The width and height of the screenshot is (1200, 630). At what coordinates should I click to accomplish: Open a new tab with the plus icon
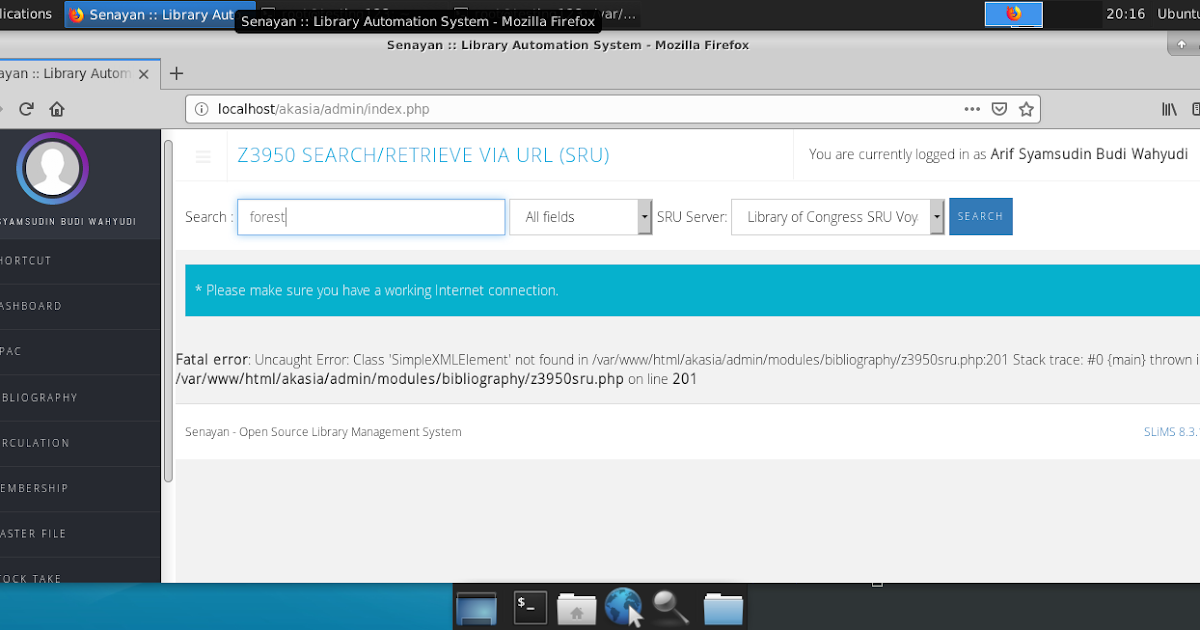(177, 73)
